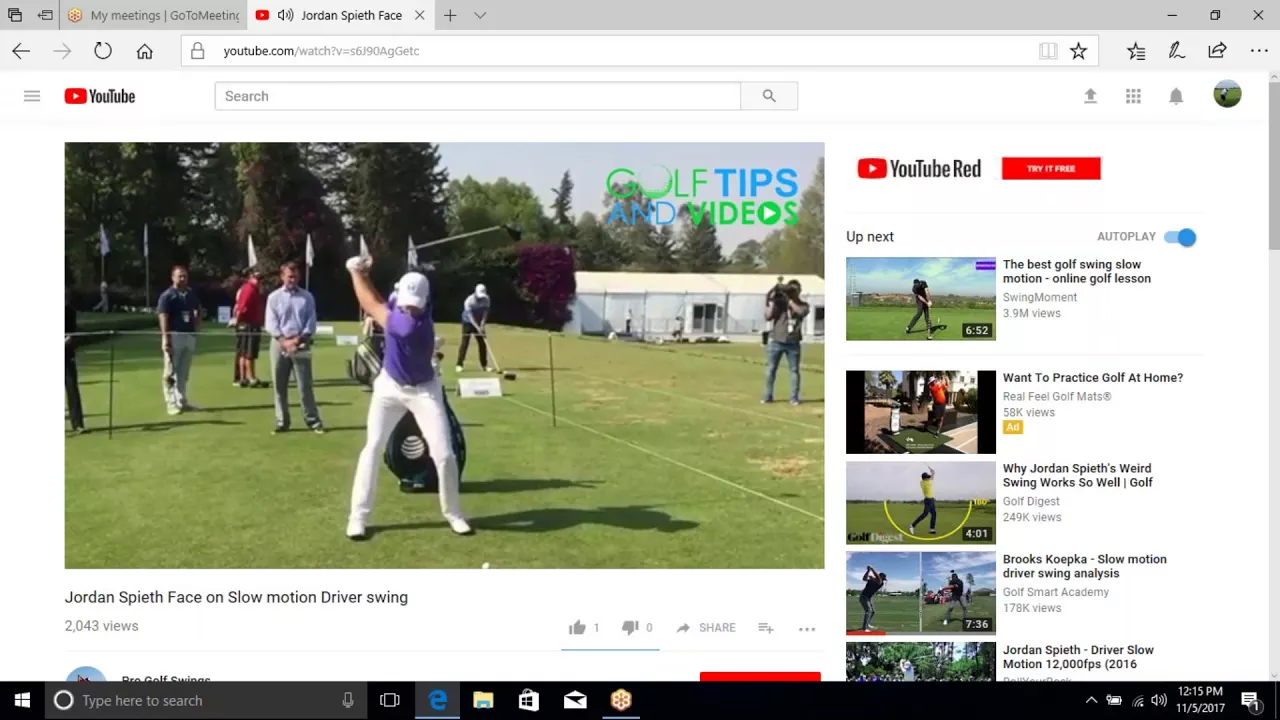This screenshot has height=720, width=1280.
Task: Click the Edge share icon
Action: click(1217, 51)
